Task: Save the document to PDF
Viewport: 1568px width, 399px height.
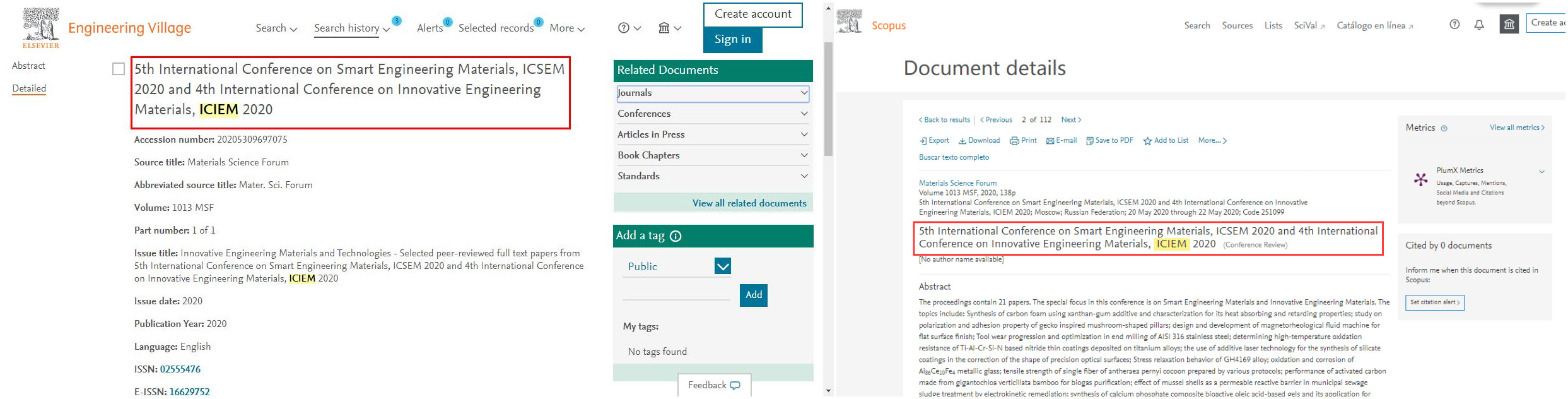Action: tap(1109, 141)
